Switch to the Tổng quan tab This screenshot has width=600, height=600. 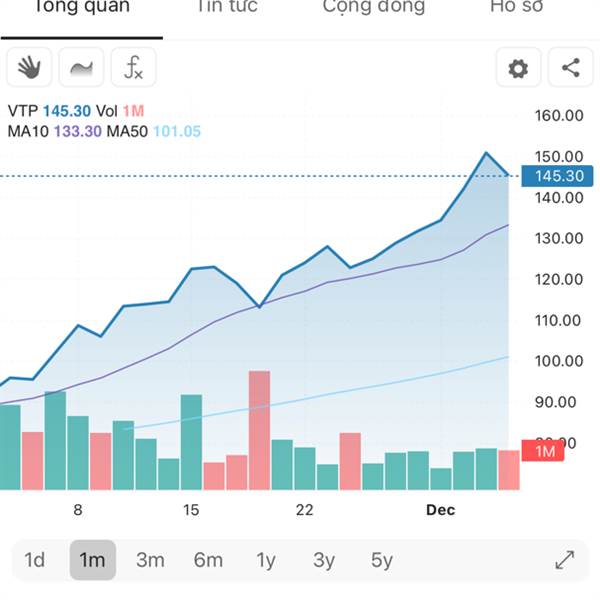pos(82,8)
